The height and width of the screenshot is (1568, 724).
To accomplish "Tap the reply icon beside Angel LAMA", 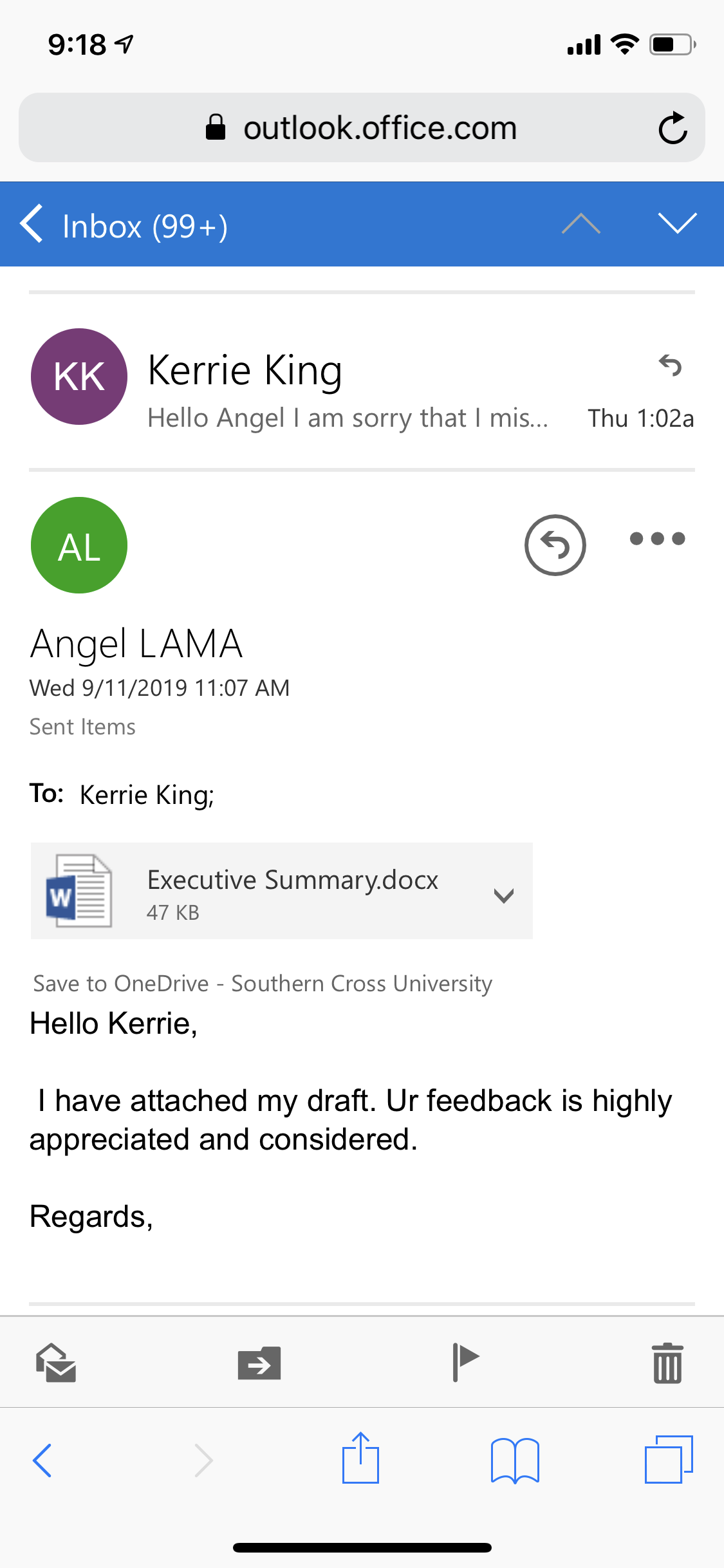I will 555,545.
